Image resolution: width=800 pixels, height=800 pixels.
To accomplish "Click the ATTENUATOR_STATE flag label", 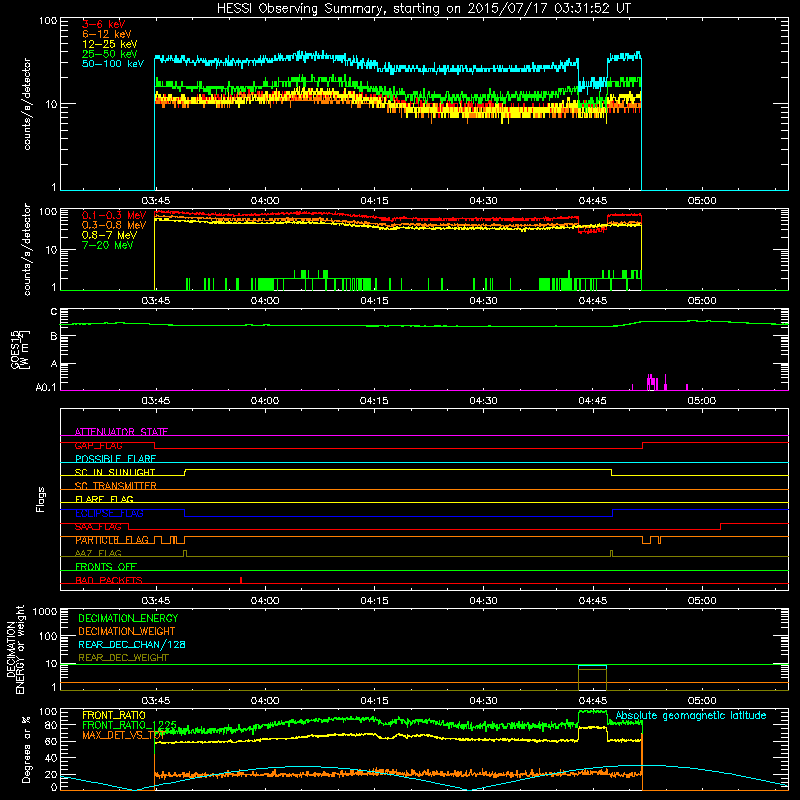I will [x=121, y=432].
